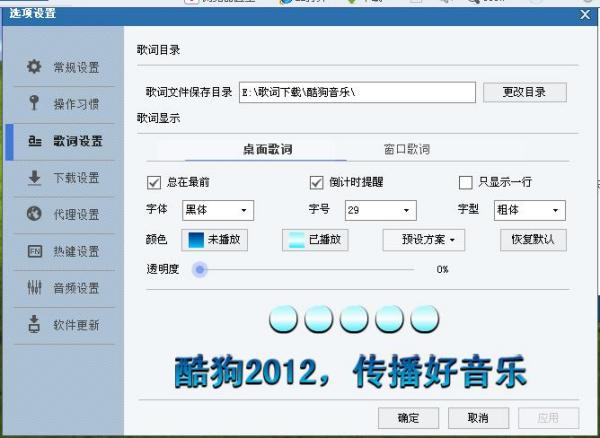The height and width of the screenshot is (438, 600).
Task: Toggle the 总在最前 checkbox
Action: 154,182
